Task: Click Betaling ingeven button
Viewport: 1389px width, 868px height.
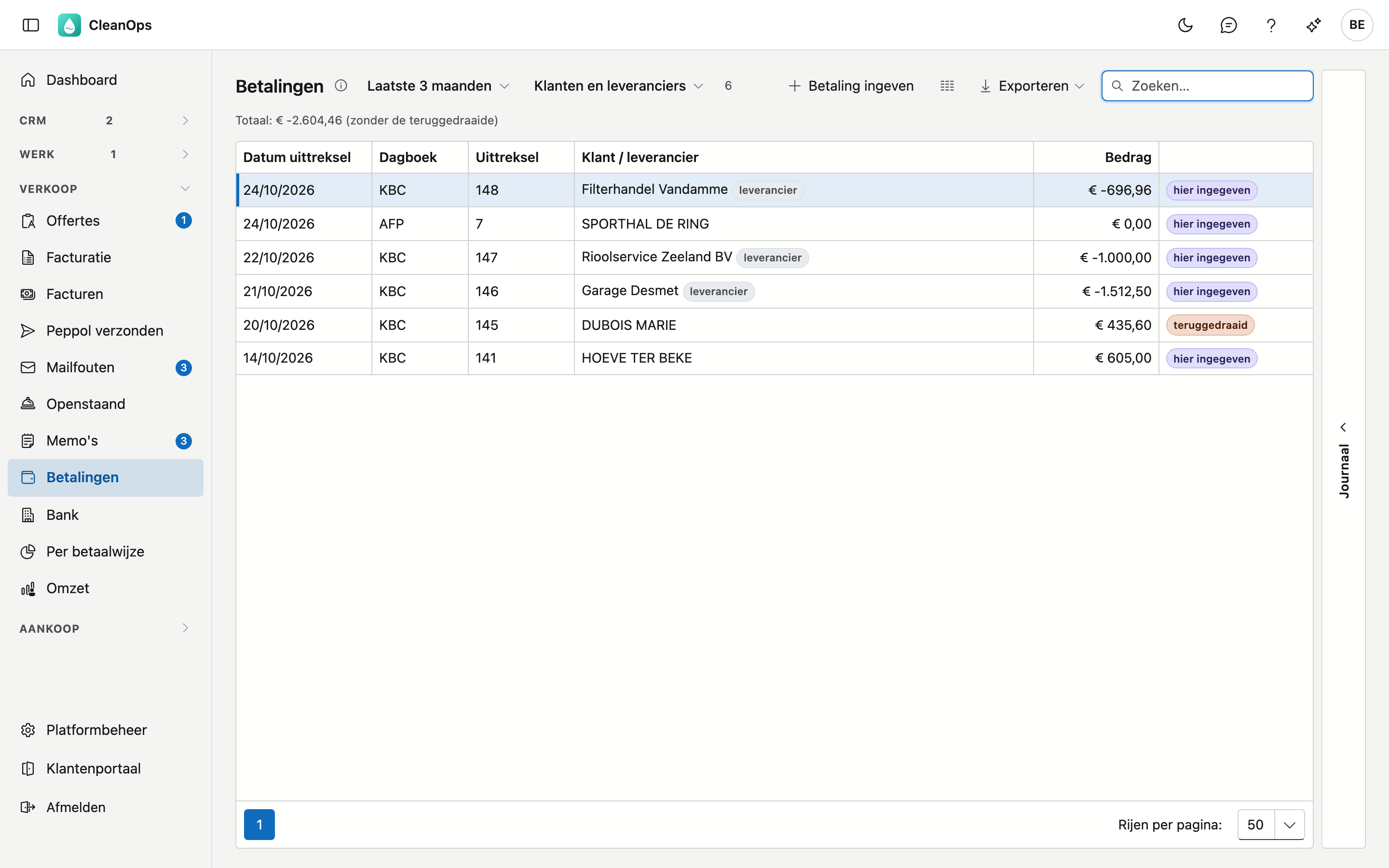Action: click(851, 86)
